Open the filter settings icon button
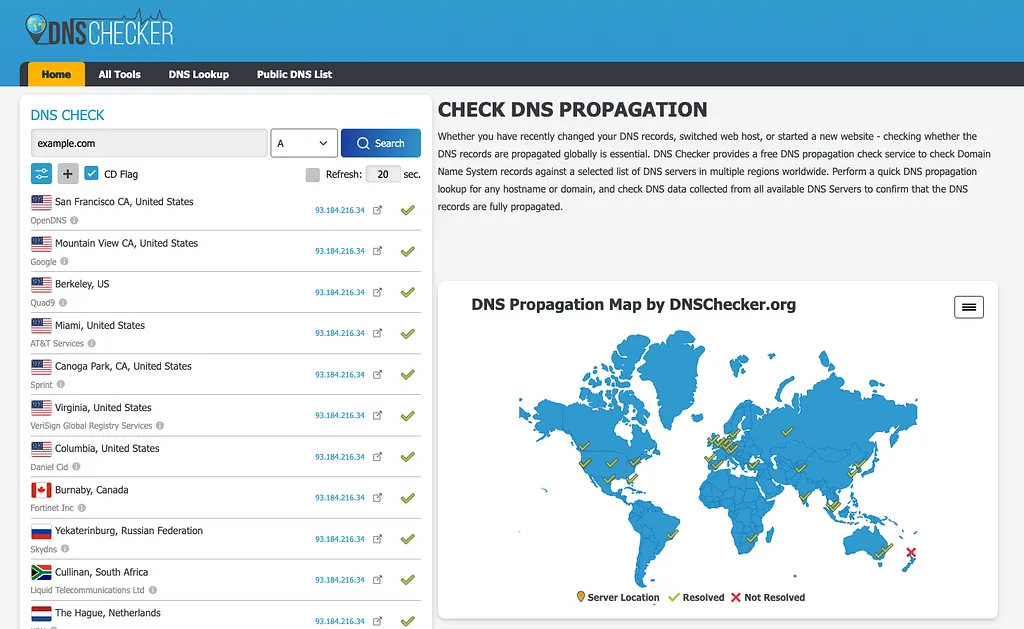 (x=41, y=174)
